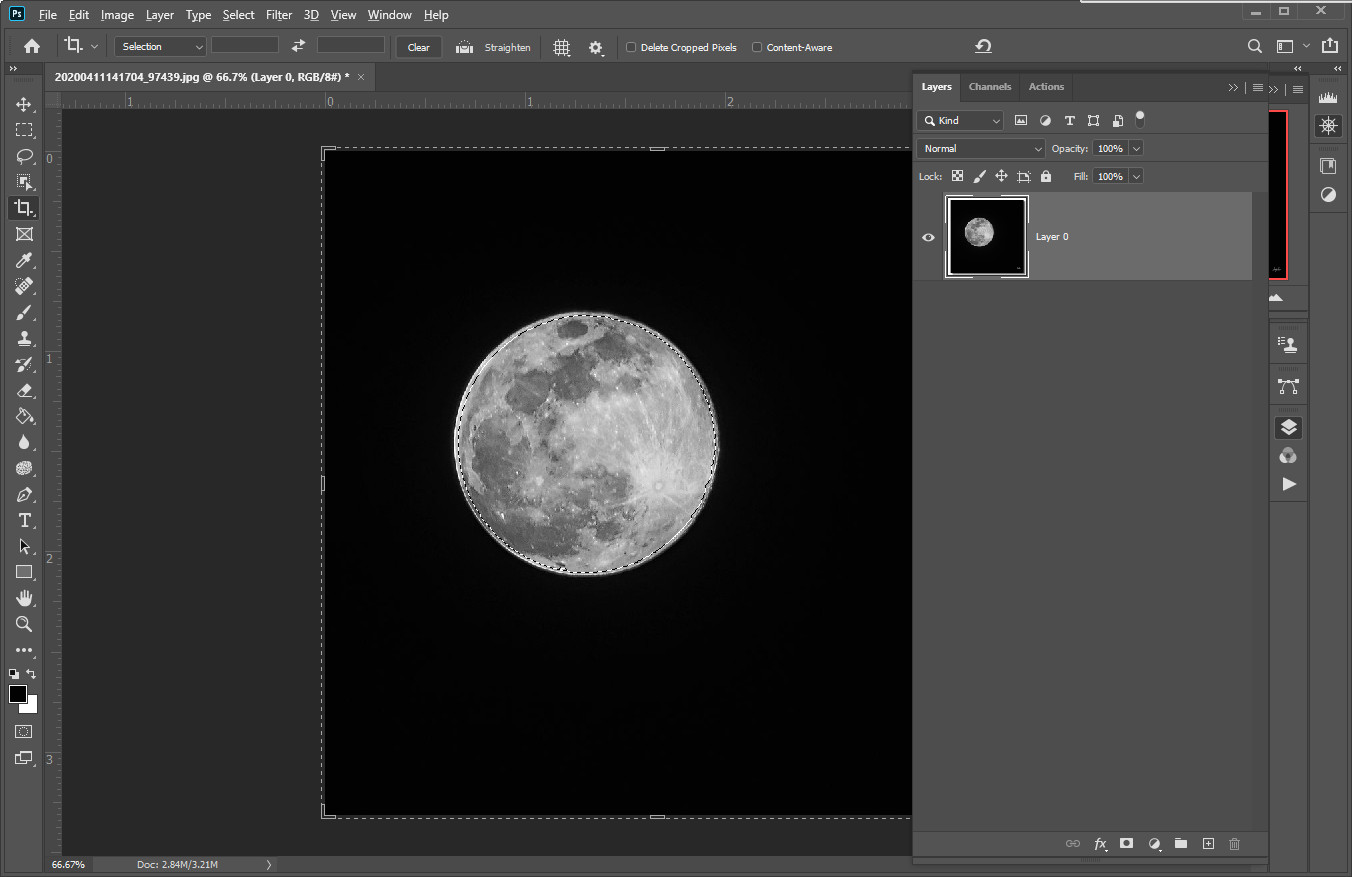Toggle lock position

tap(1001, 176)
